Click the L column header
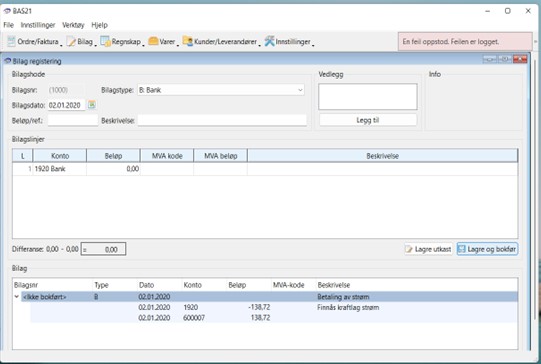The width and height of the screenshot is (541, 364). click(x=23, y=156)
